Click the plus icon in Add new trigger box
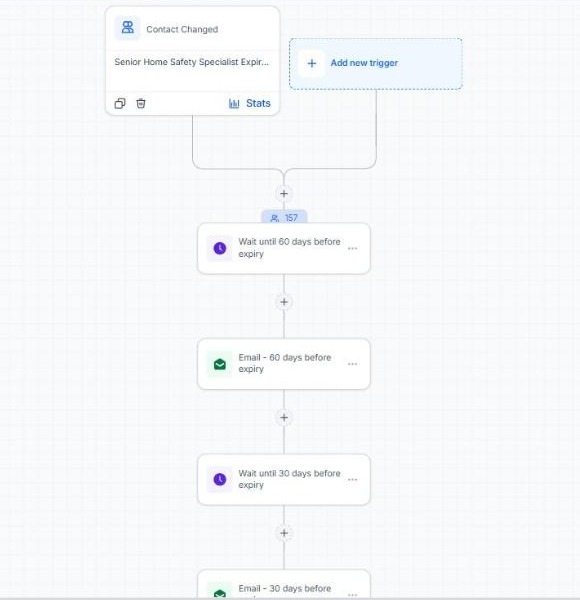The width and height of the screenshot is (580, 600). (312, 63)
